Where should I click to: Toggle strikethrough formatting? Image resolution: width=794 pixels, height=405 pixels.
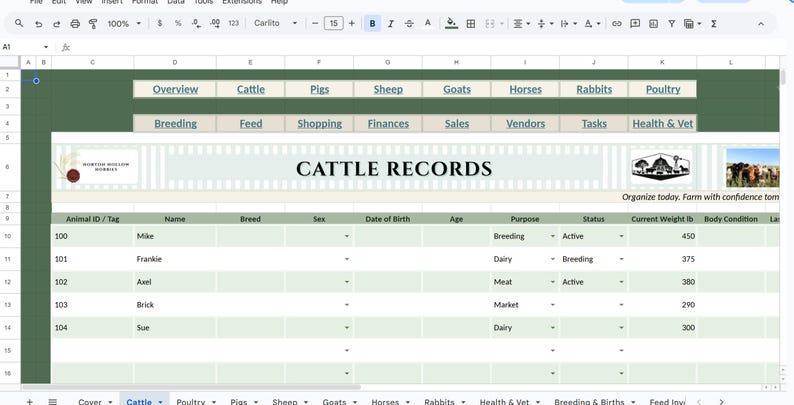click(x=409, y=23)
